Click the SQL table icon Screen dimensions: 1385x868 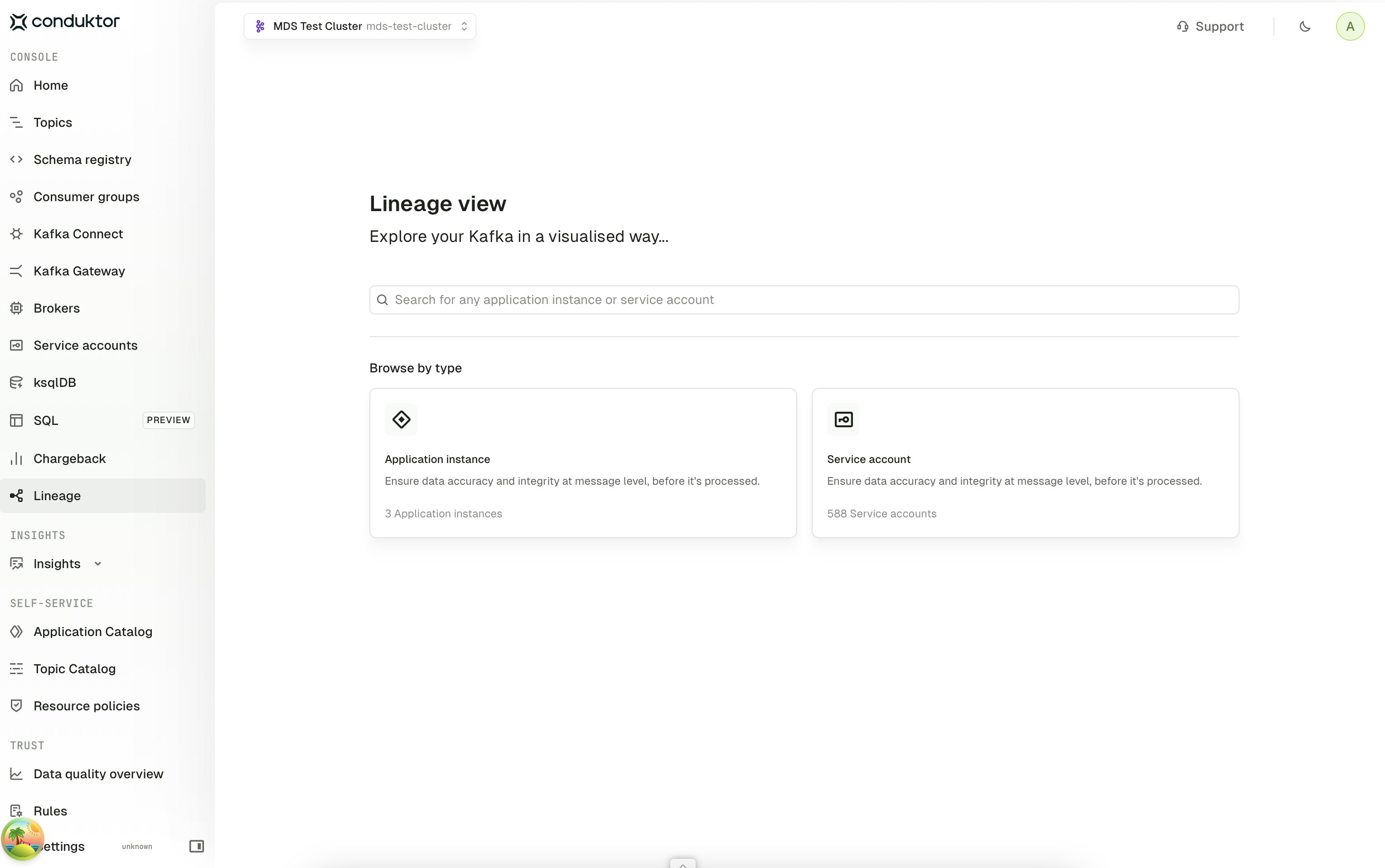point(17,420)
